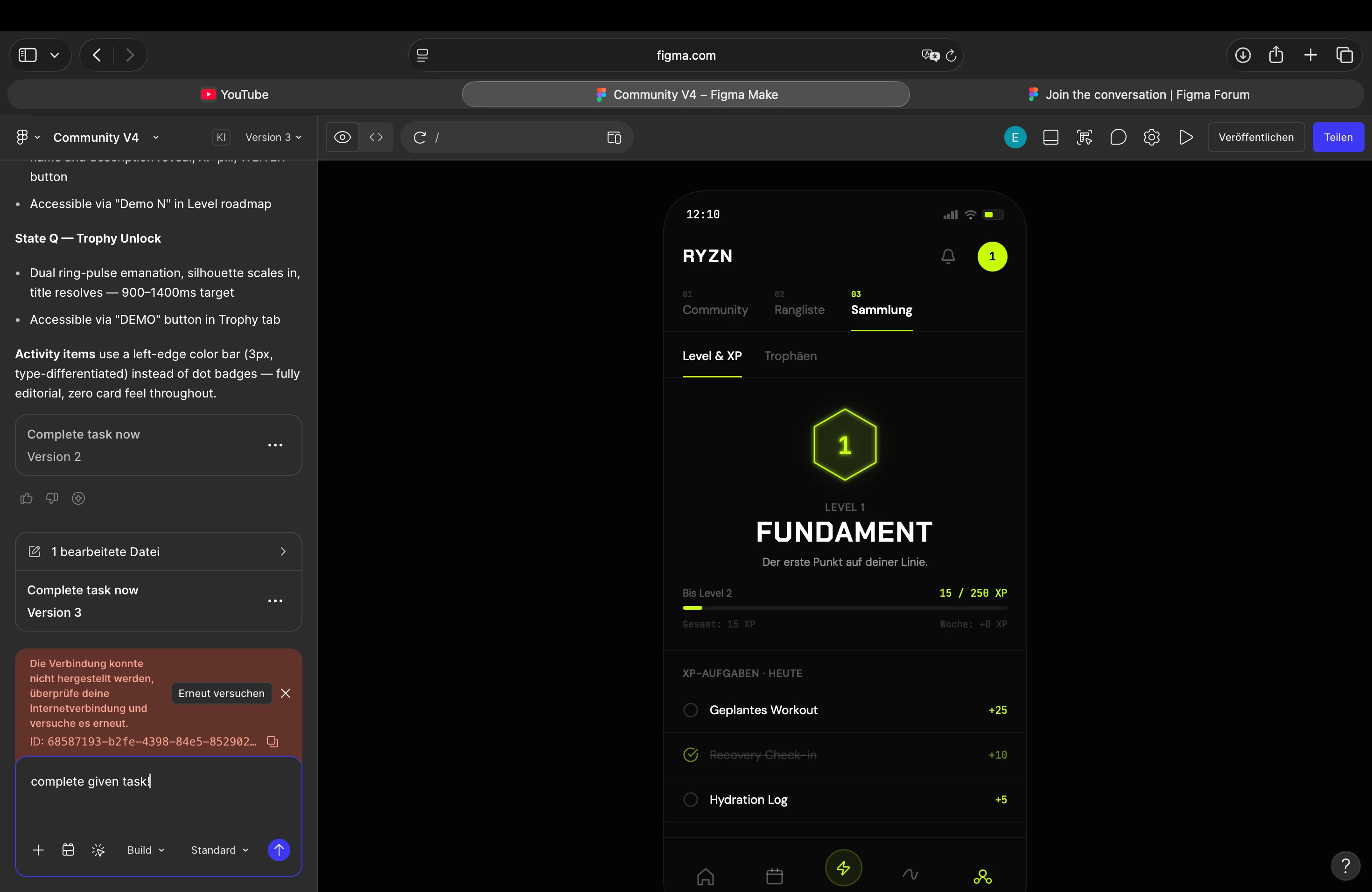Expand the 1 bearbeitete Datei row
The image size is (1372, 892).
tap(159, 551)
